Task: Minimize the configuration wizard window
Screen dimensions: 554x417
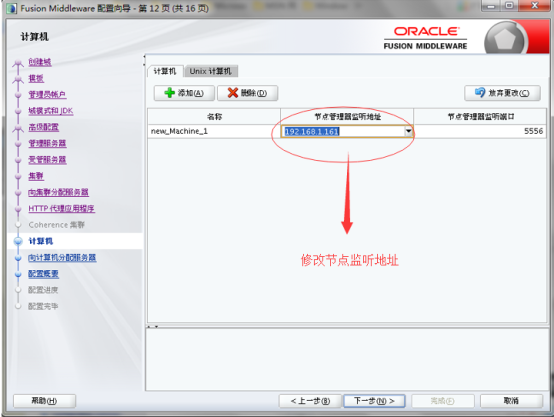Action: tap(491, 6)
